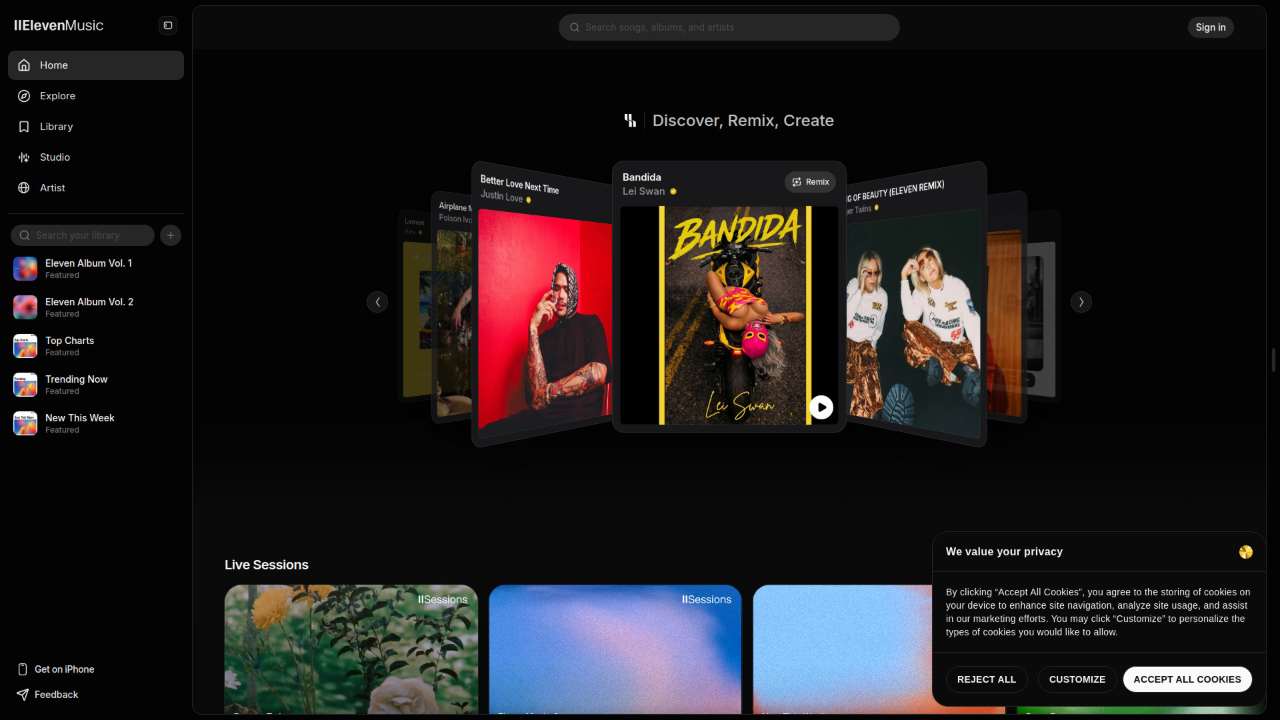Go to next carousel card

[1081, 301]
